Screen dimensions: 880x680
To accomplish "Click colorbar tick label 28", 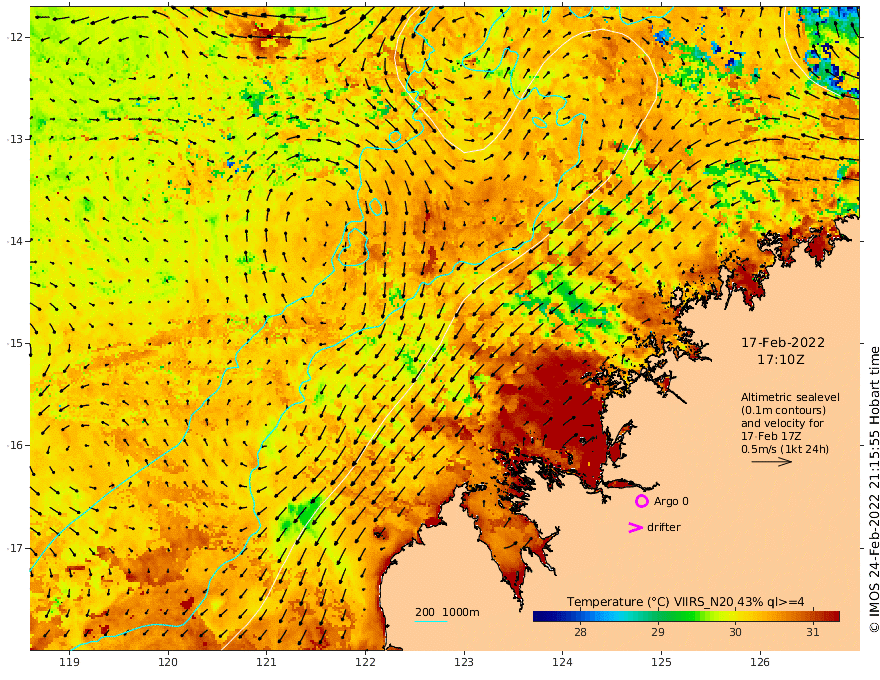I will tap(580, 632).
